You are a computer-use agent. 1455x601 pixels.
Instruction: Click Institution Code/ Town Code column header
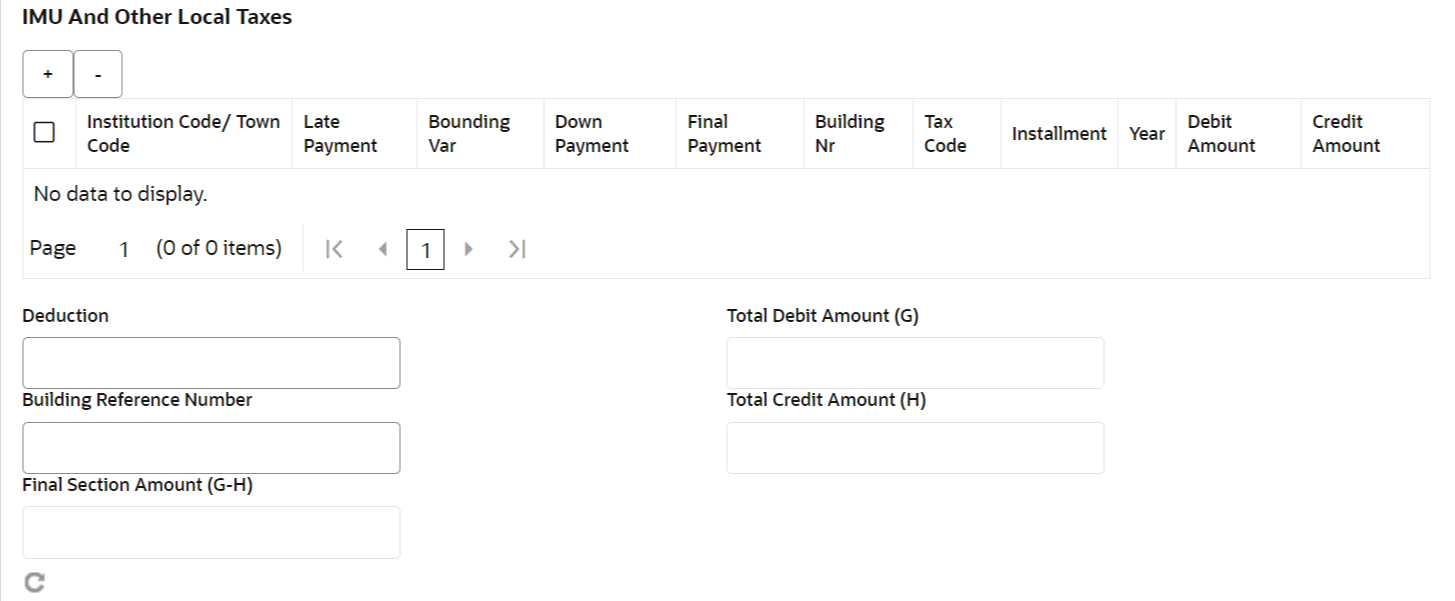pyautogui.click(x=183, y=133)
